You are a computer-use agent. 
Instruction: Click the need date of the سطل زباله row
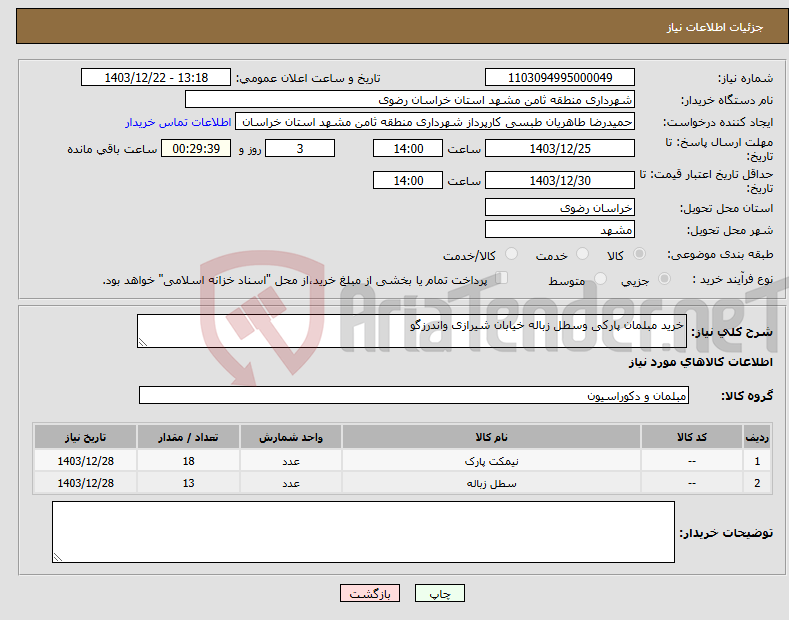(86, 483)
